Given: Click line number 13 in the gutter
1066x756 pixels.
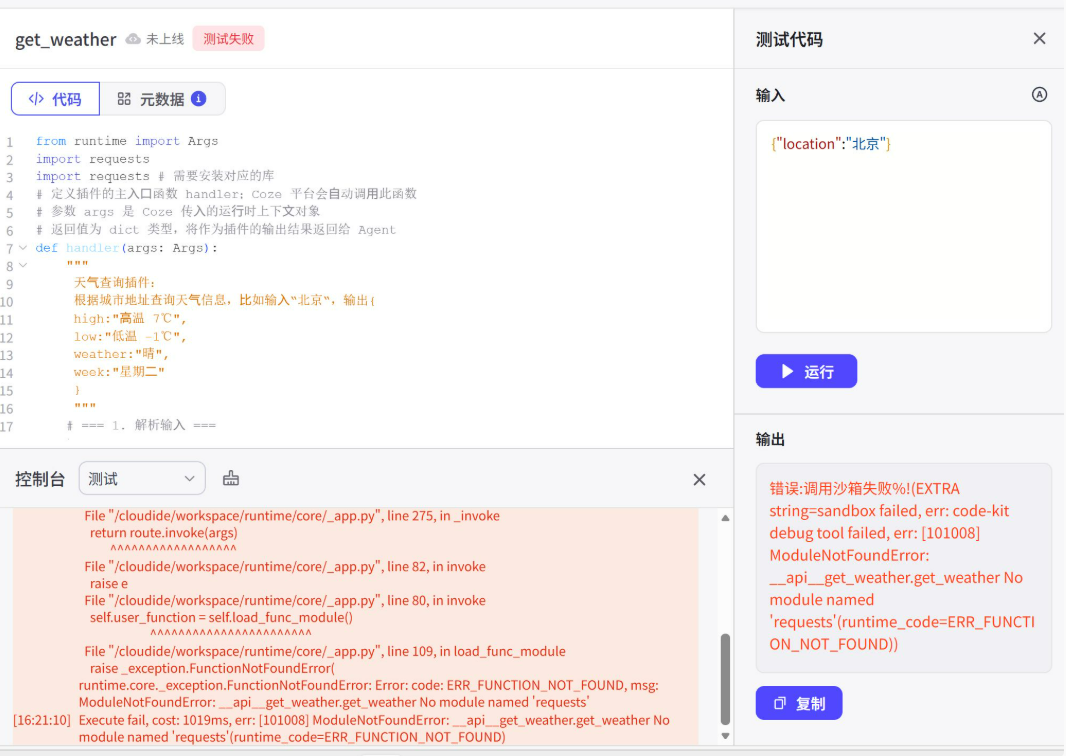Looking at the screenshot, I should coord(7,355).
